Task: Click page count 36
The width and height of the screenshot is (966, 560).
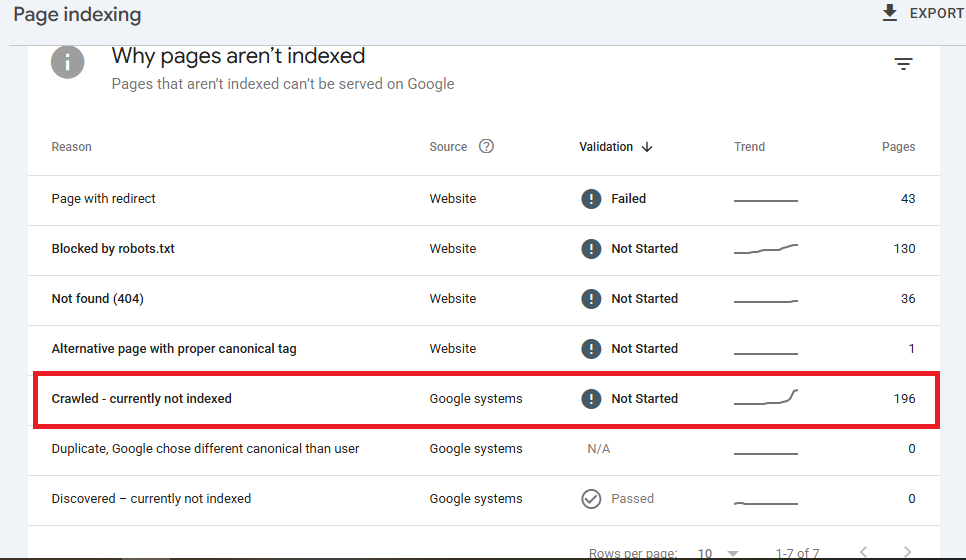Action: 908,298
